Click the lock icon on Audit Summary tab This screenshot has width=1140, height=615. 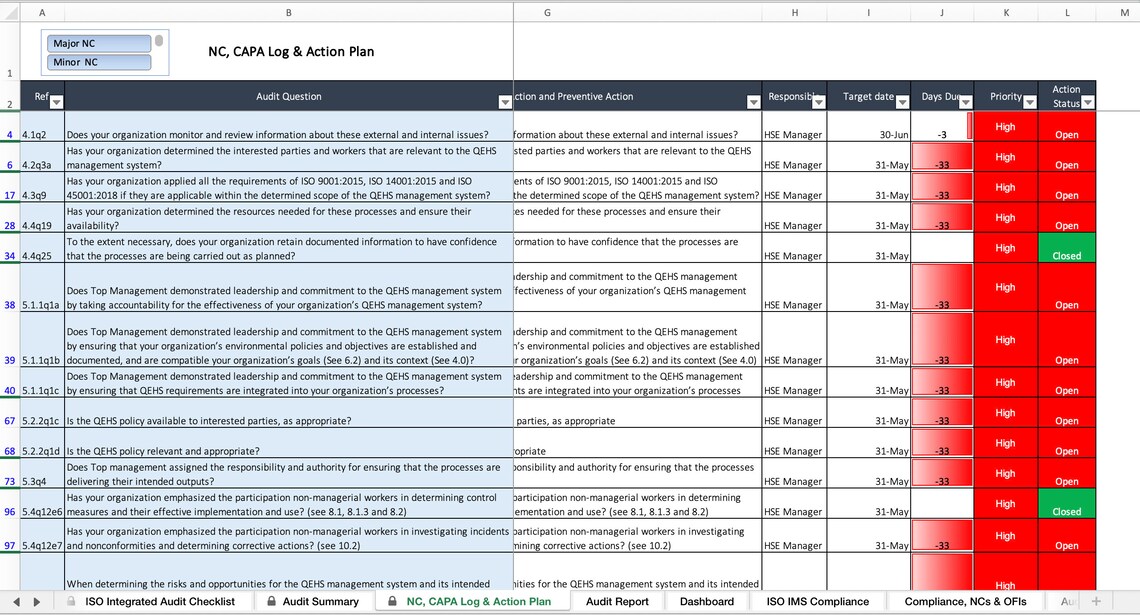coord(270,602)
